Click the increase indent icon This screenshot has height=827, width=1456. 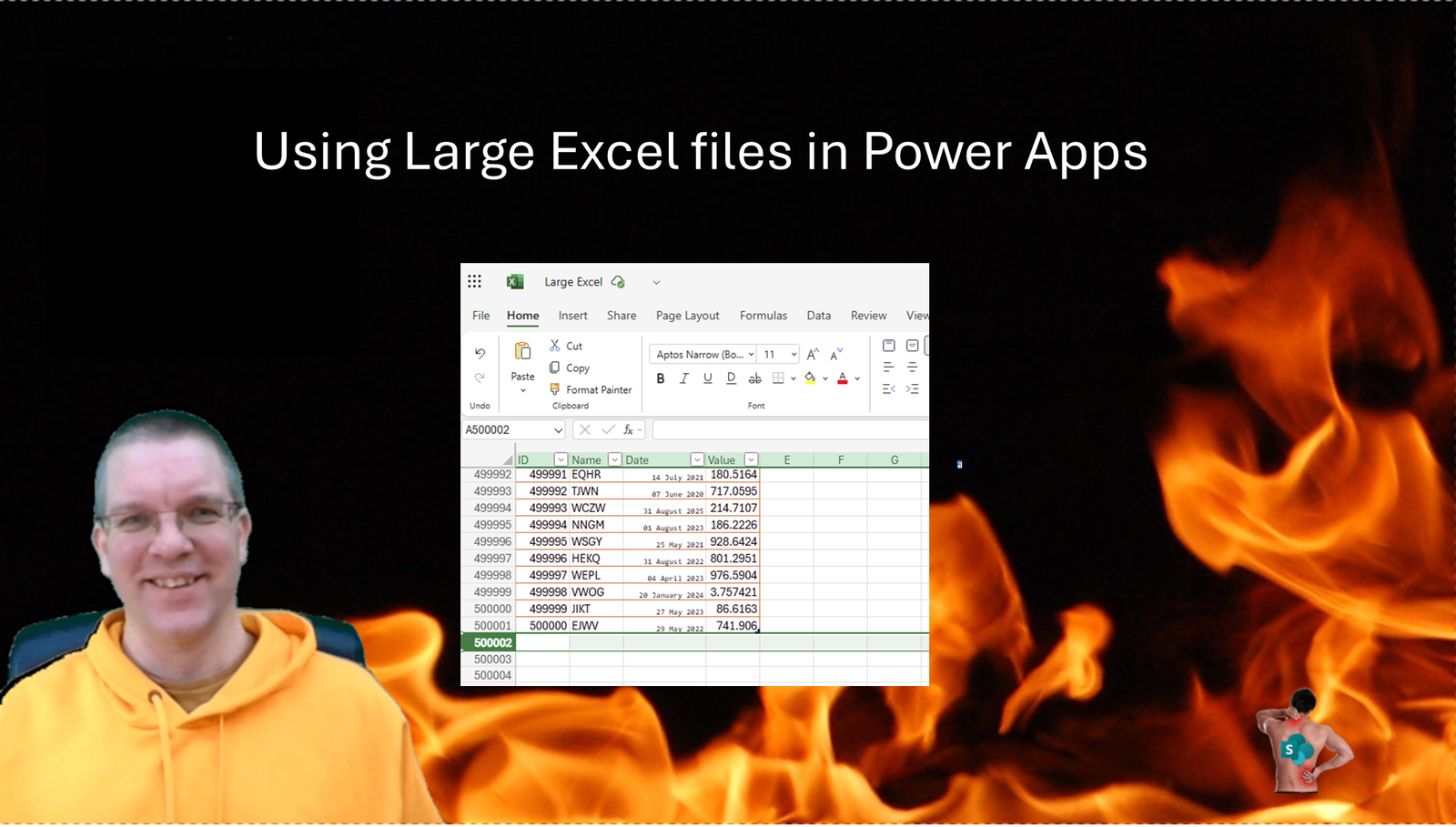click(912, 389)
